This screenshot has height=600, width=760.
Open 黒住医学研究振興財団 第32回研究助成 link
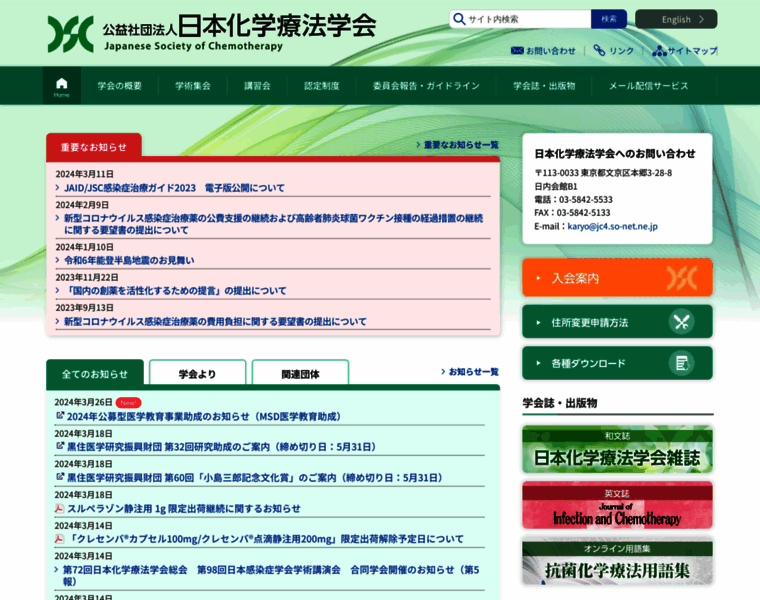222,447
